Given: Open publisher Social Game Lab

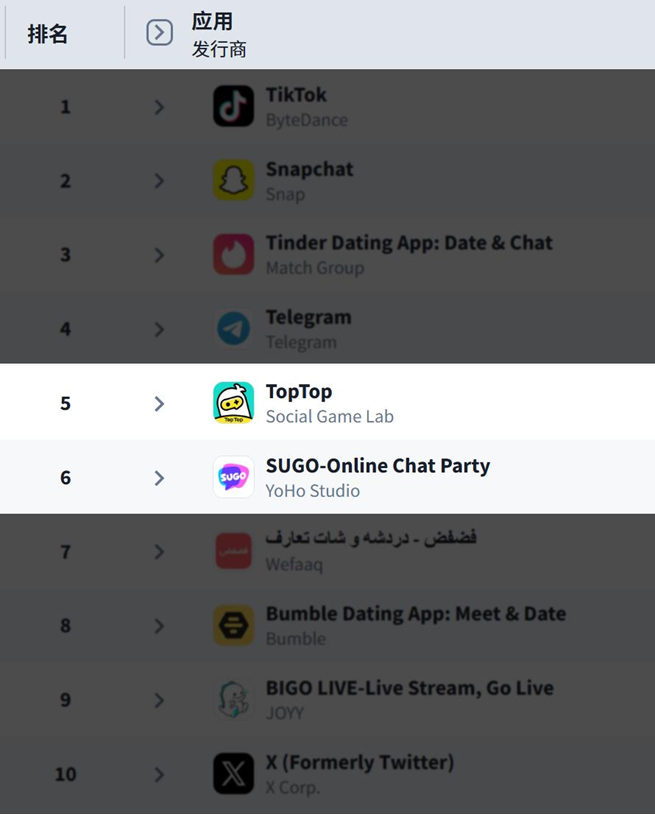Looking at the screenshot, I should click(x=329, y=416).
